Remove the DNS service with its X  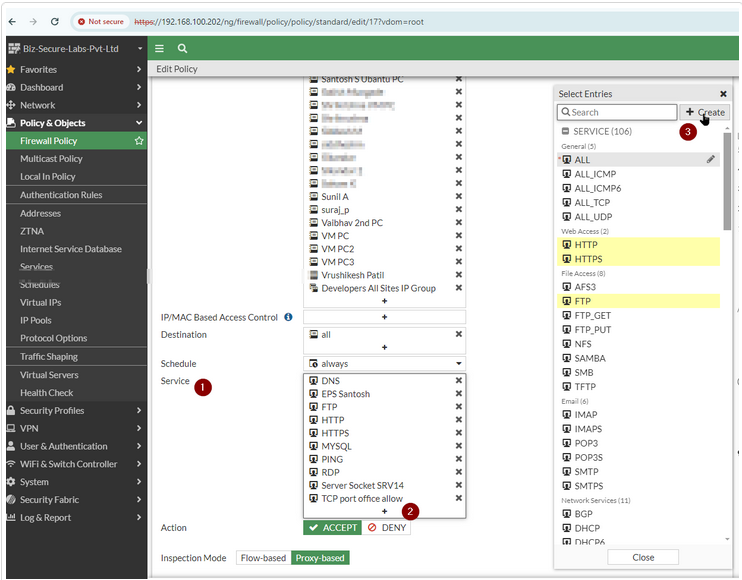pos(459,381)
